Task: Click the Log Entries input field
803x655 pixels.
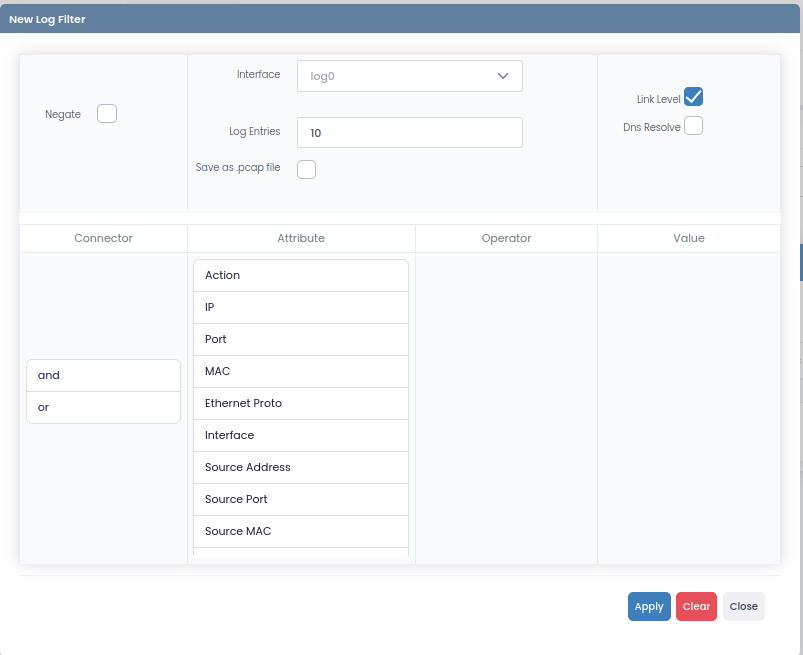Action: [x=409, y=133]
